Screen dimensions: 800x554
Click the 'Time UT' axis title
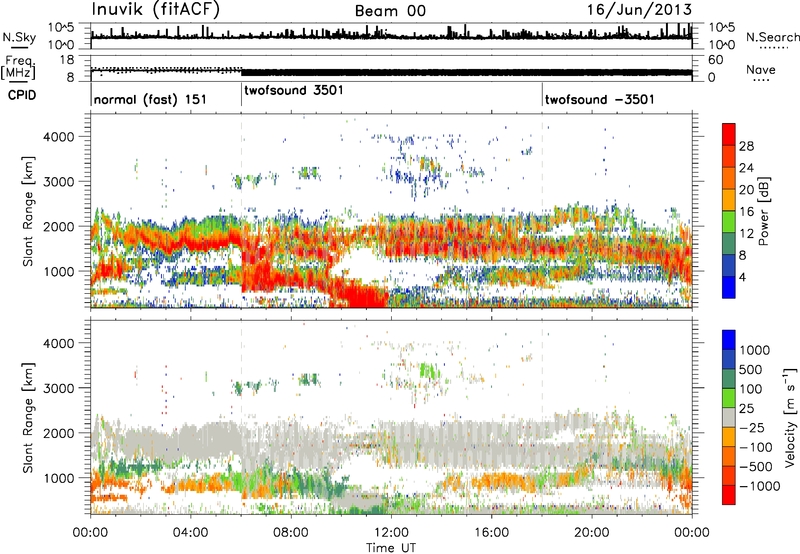[x=391, y=547]
